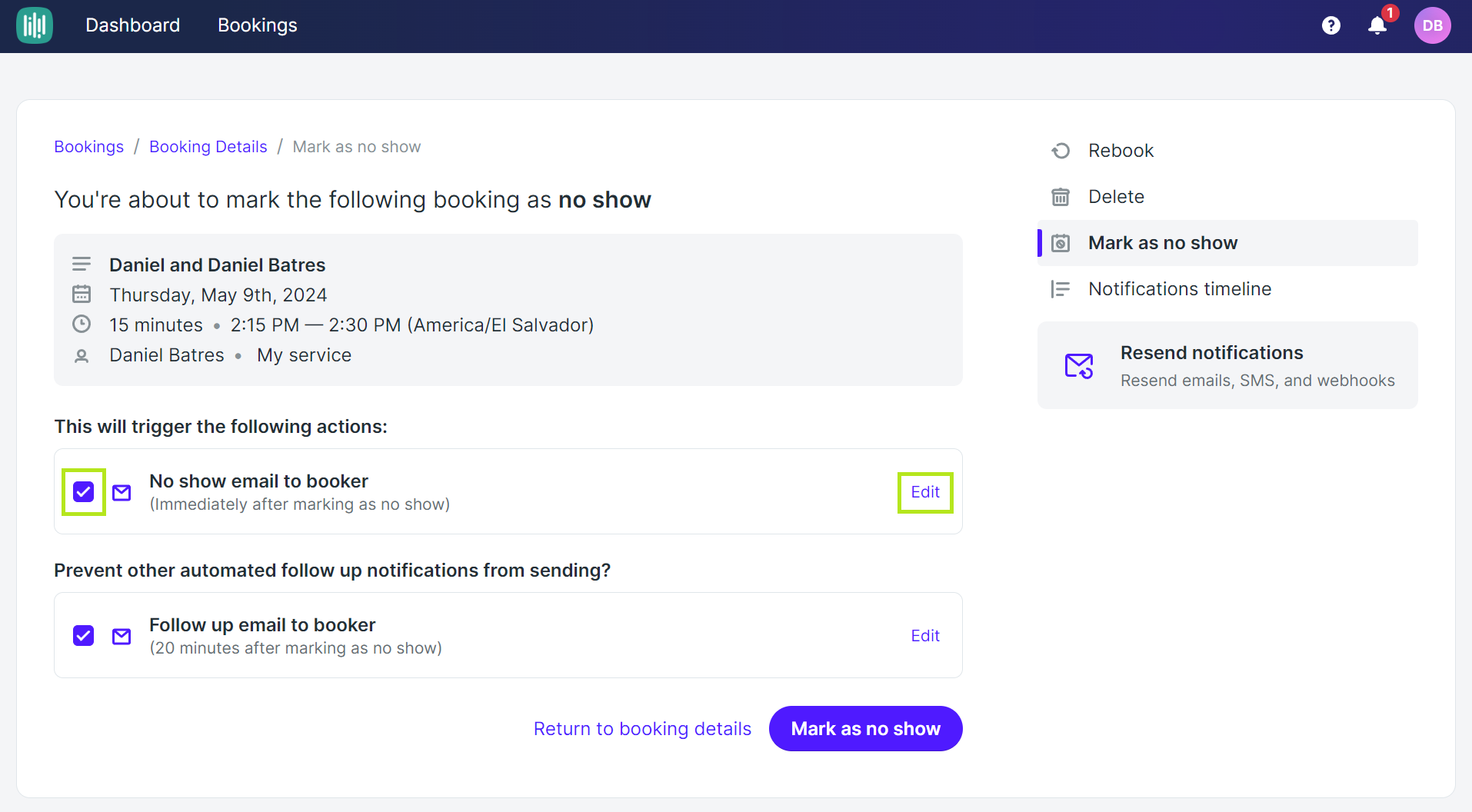1472x812 pixels.
Task: Click the red notification count badge
Action: [1390, 13]
